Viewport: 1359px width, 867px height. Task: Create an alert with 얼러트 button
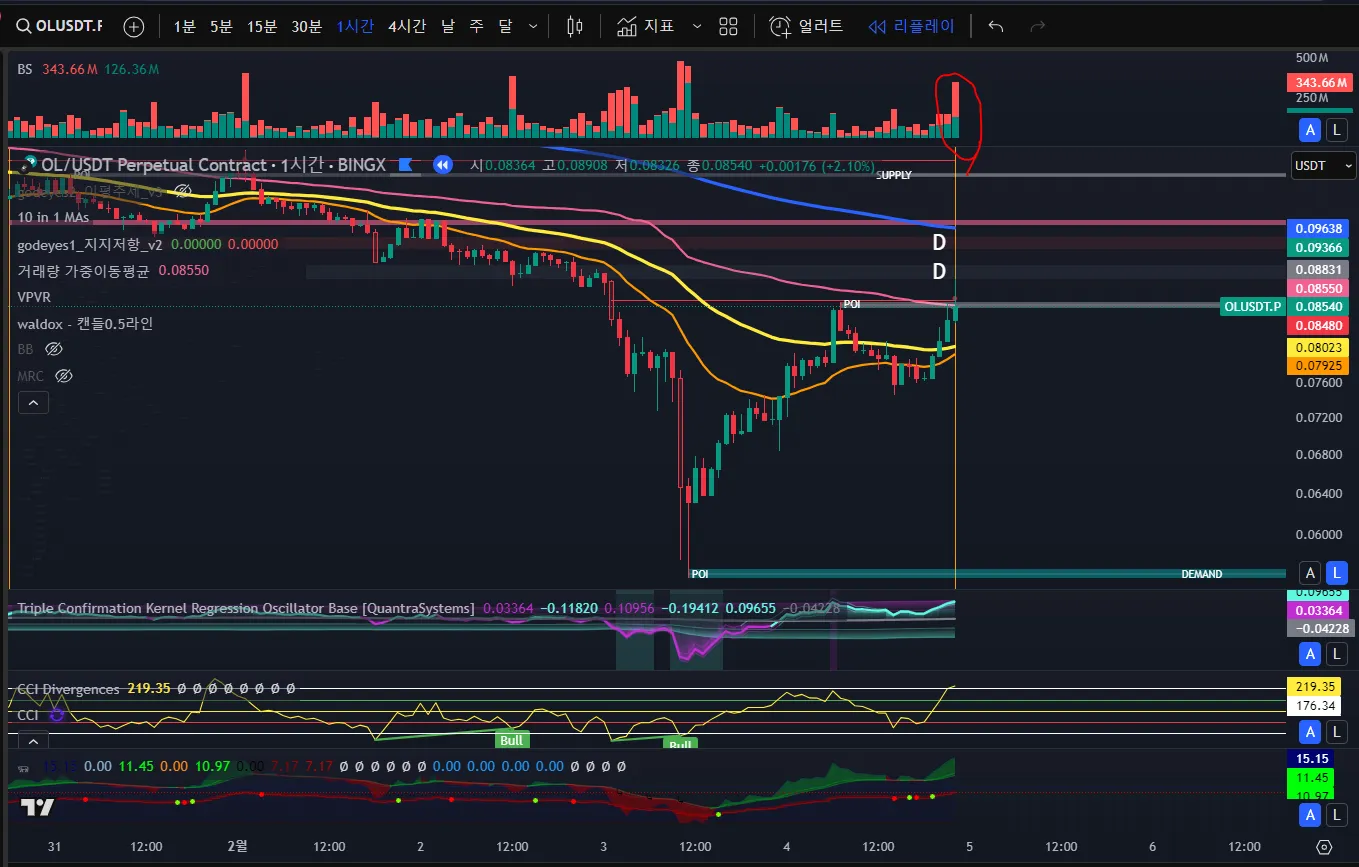click(x=806, y=26)
